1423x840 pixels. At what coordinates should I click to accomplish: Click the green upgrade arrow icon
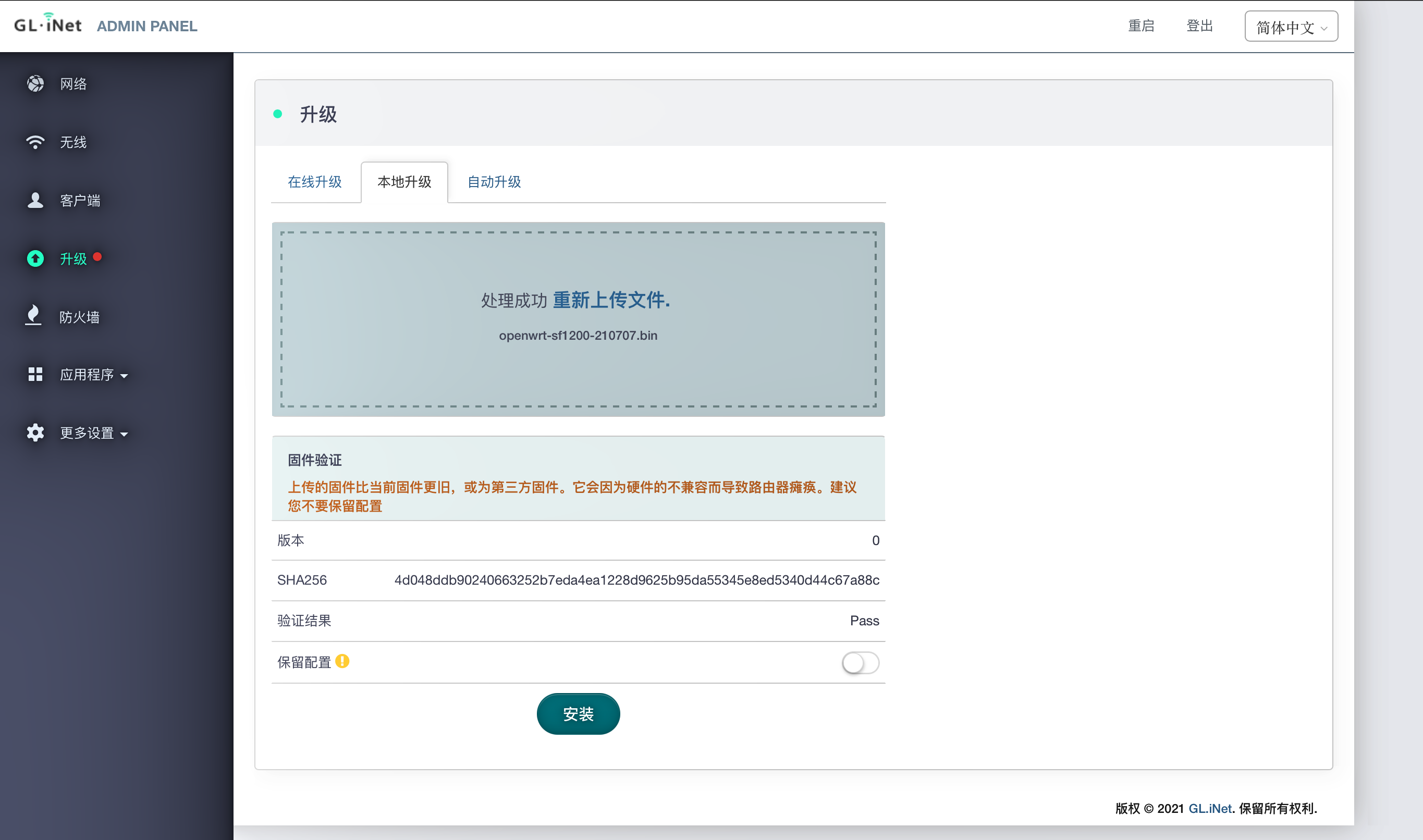(x=35, y=258)
